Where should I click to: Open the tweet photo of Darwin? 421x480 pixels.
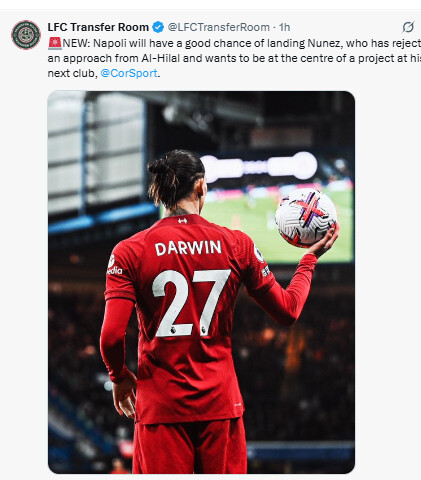201,282
